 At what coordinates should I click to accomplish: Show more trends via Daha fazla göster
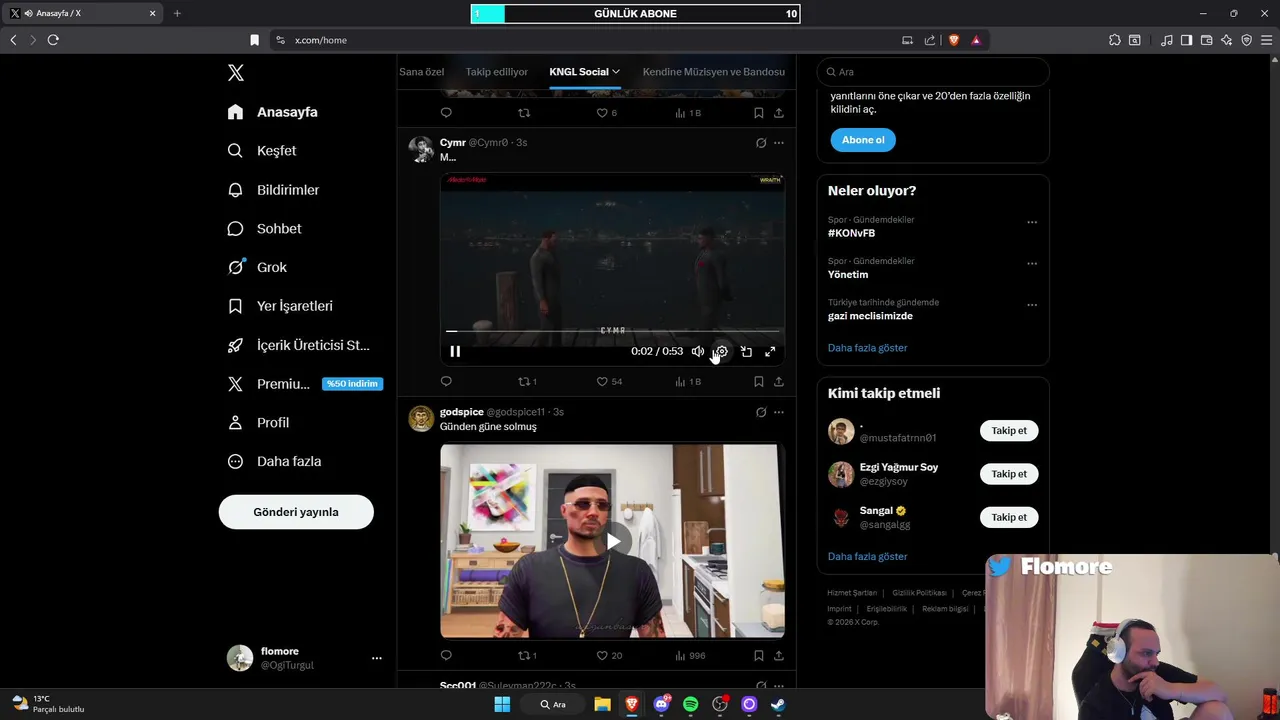pos(867,348)
